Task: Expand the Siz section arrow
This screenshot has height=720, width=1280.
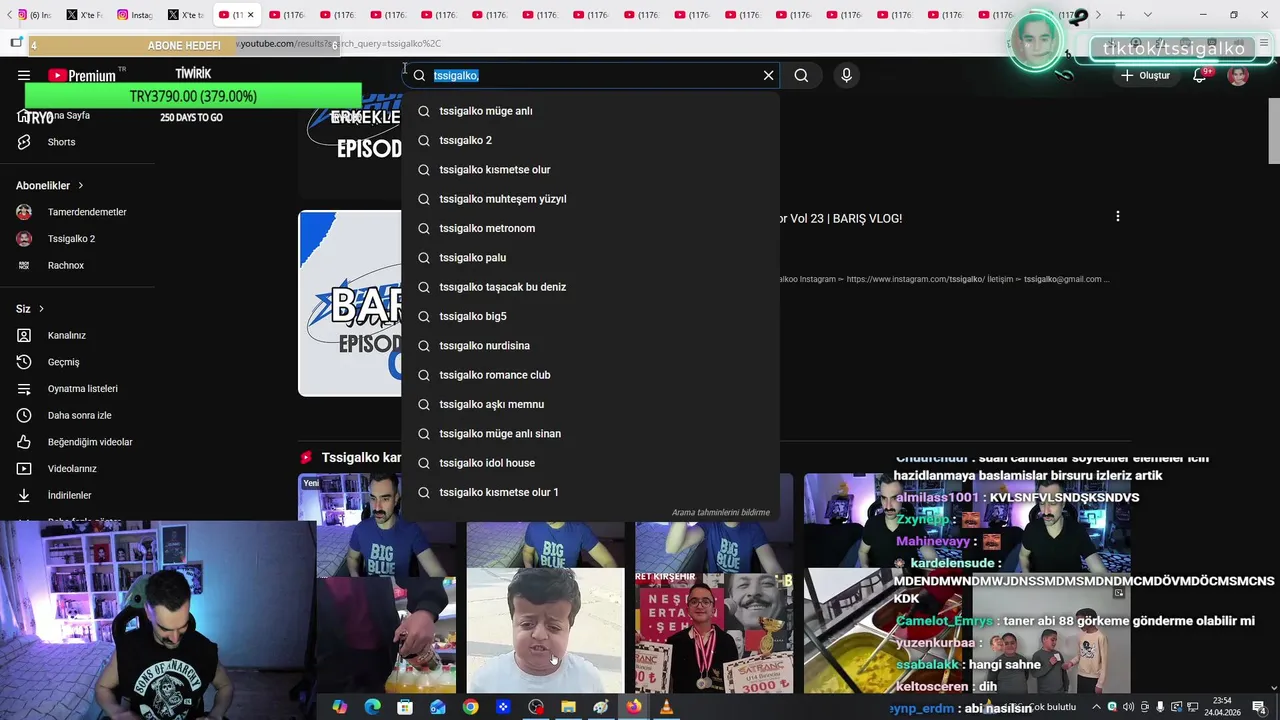Action: 41,309
